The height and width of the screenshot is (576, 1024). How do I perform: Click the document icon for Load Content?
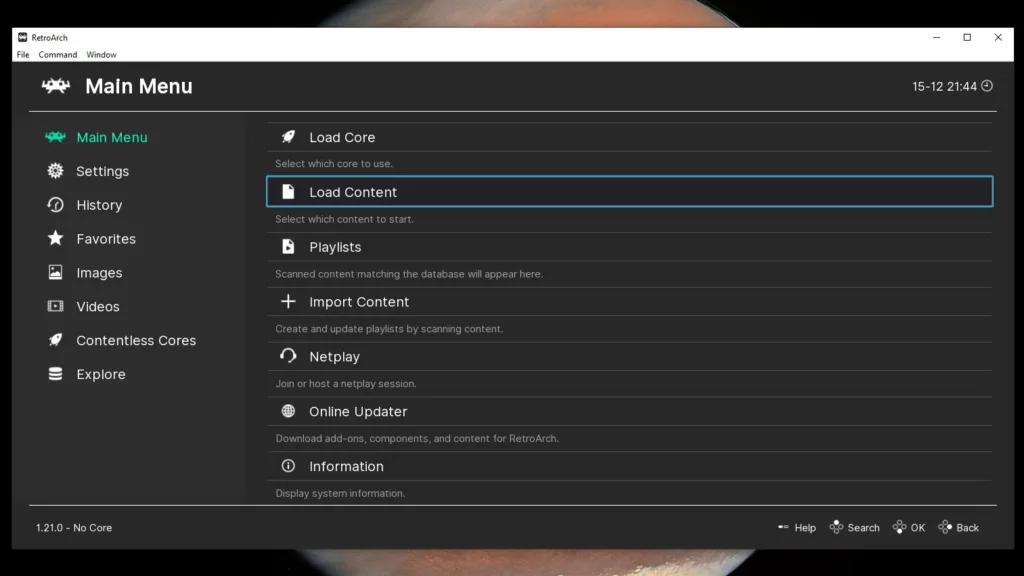tap(288, 192)
